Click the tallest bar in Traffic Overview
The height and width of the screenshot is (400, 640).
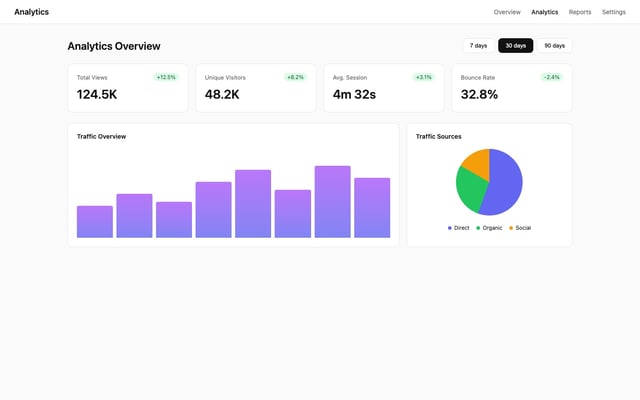click(332, 202)
